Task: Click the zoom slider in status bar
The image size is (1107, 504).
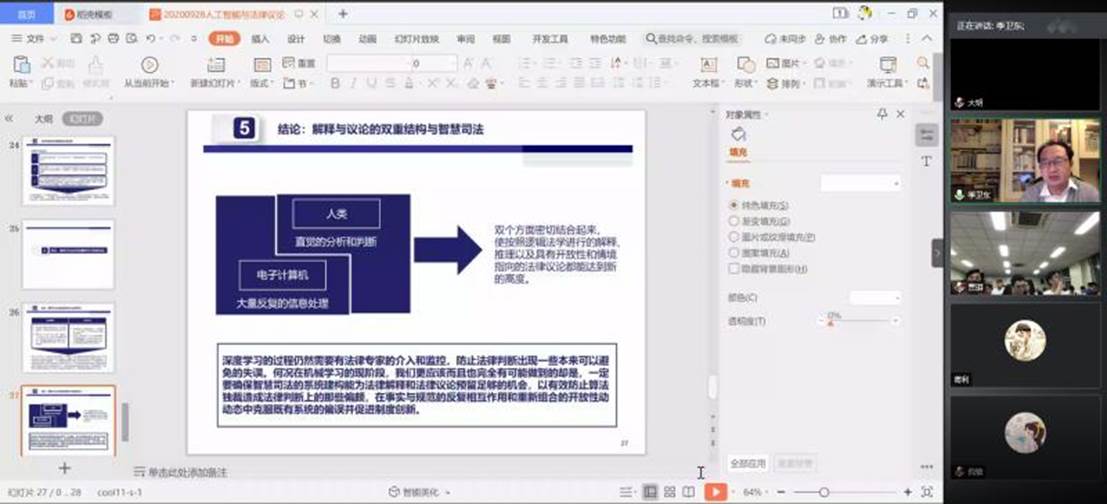Action: tap(824, 492)
